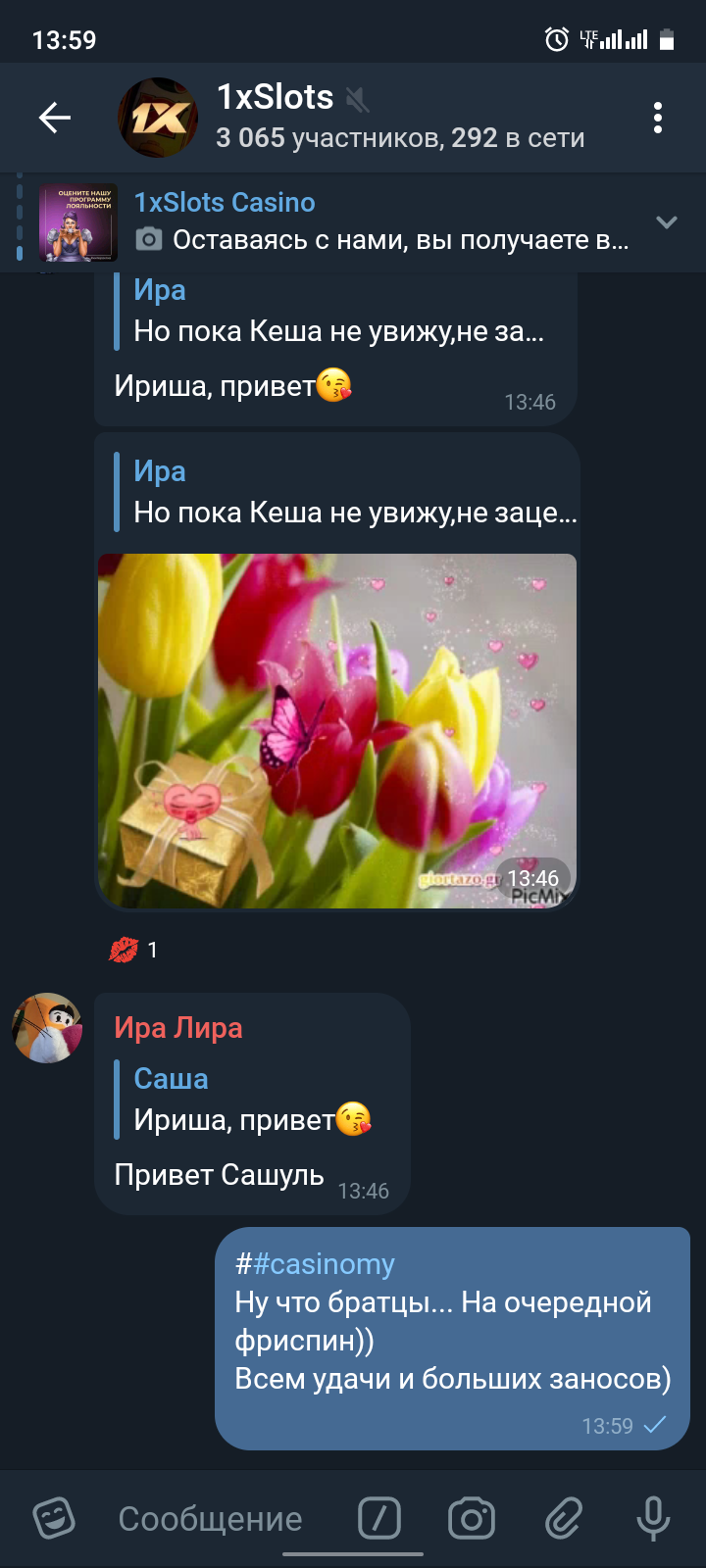Jump to quoted Саша reply message

pyautogui.click(x=253, y=1100)
